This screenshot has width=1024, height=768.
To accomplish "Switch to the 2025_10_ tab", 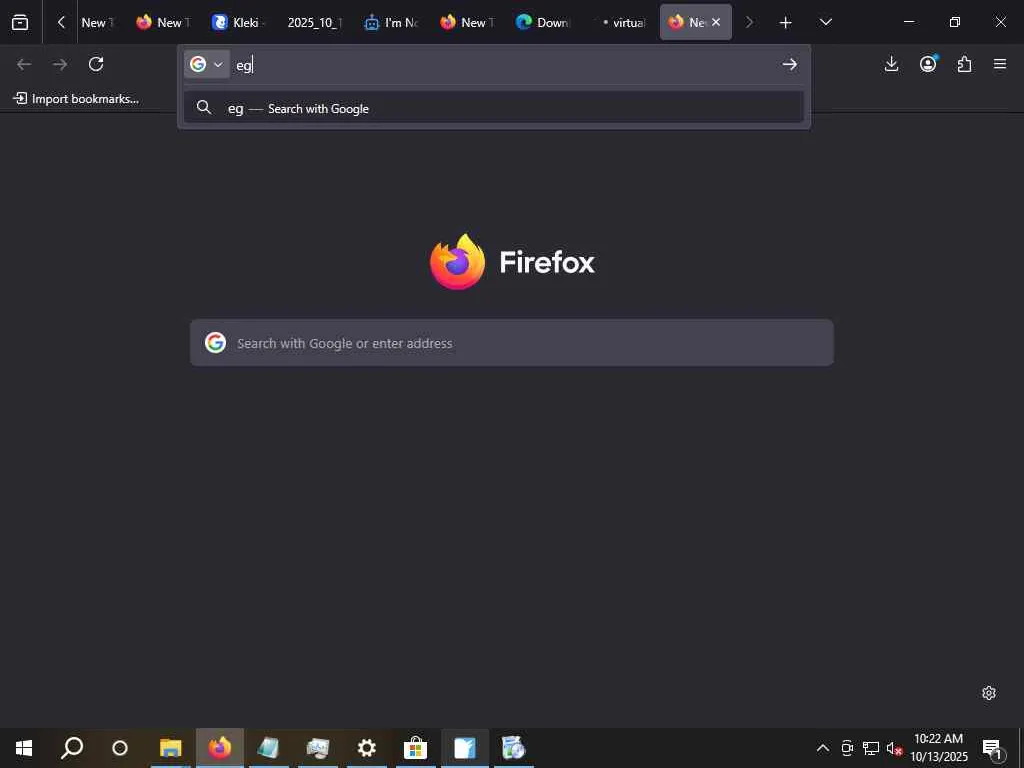I will (x=314, y=22).
